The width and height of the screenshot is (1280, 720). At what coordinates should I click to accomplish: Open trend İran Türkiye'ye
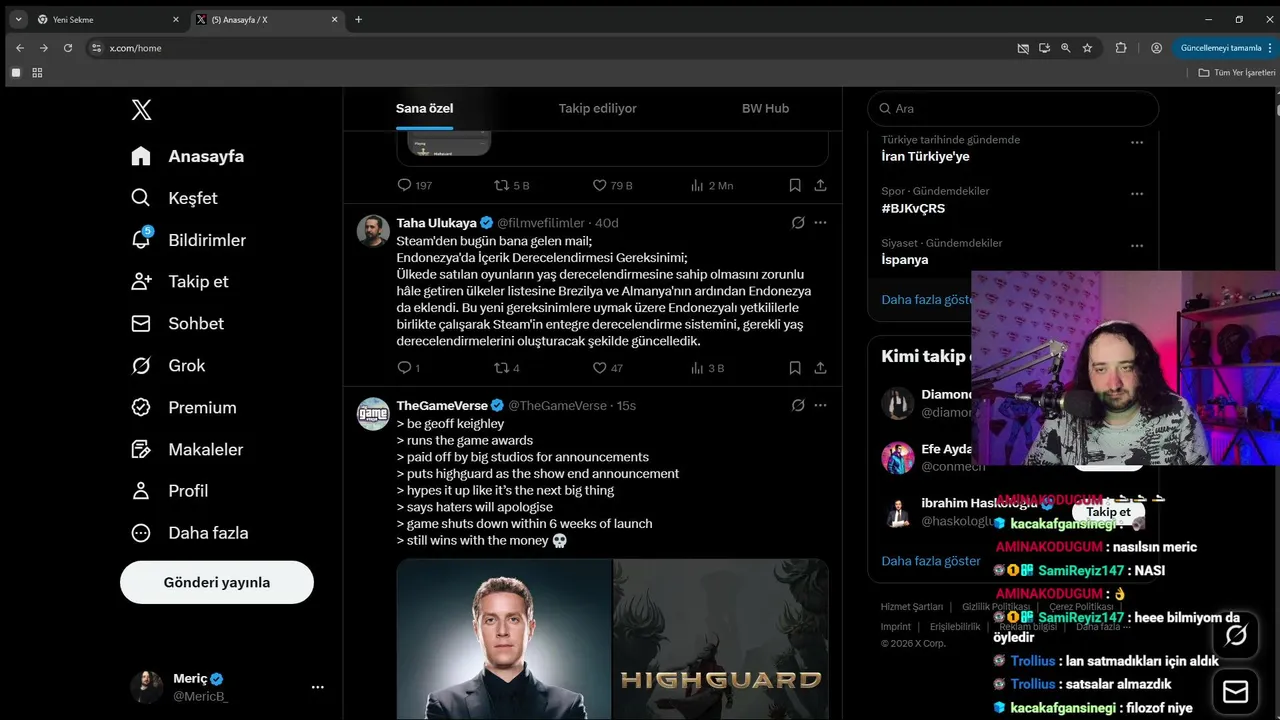925,157
